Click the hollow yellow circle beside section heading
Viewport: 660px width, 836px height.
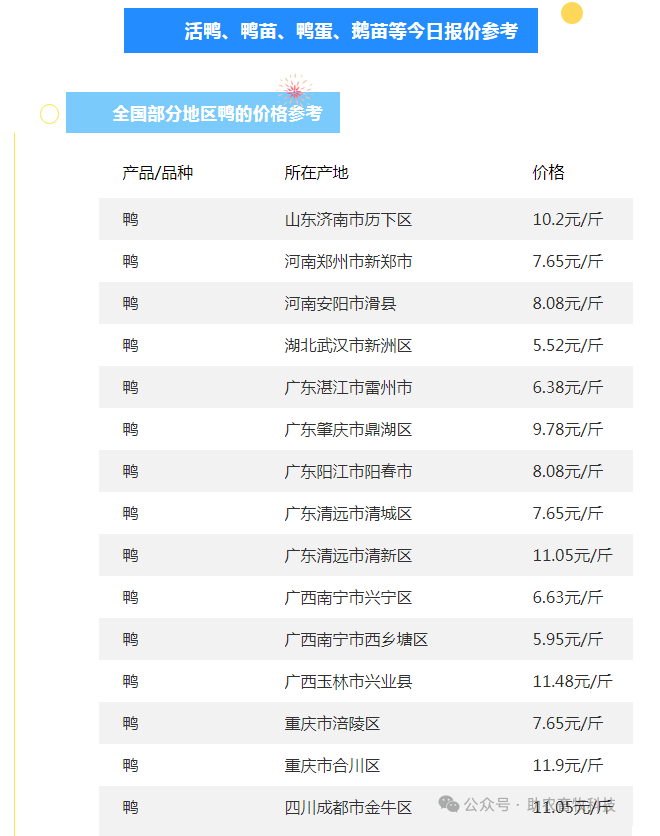pos(49,114)
